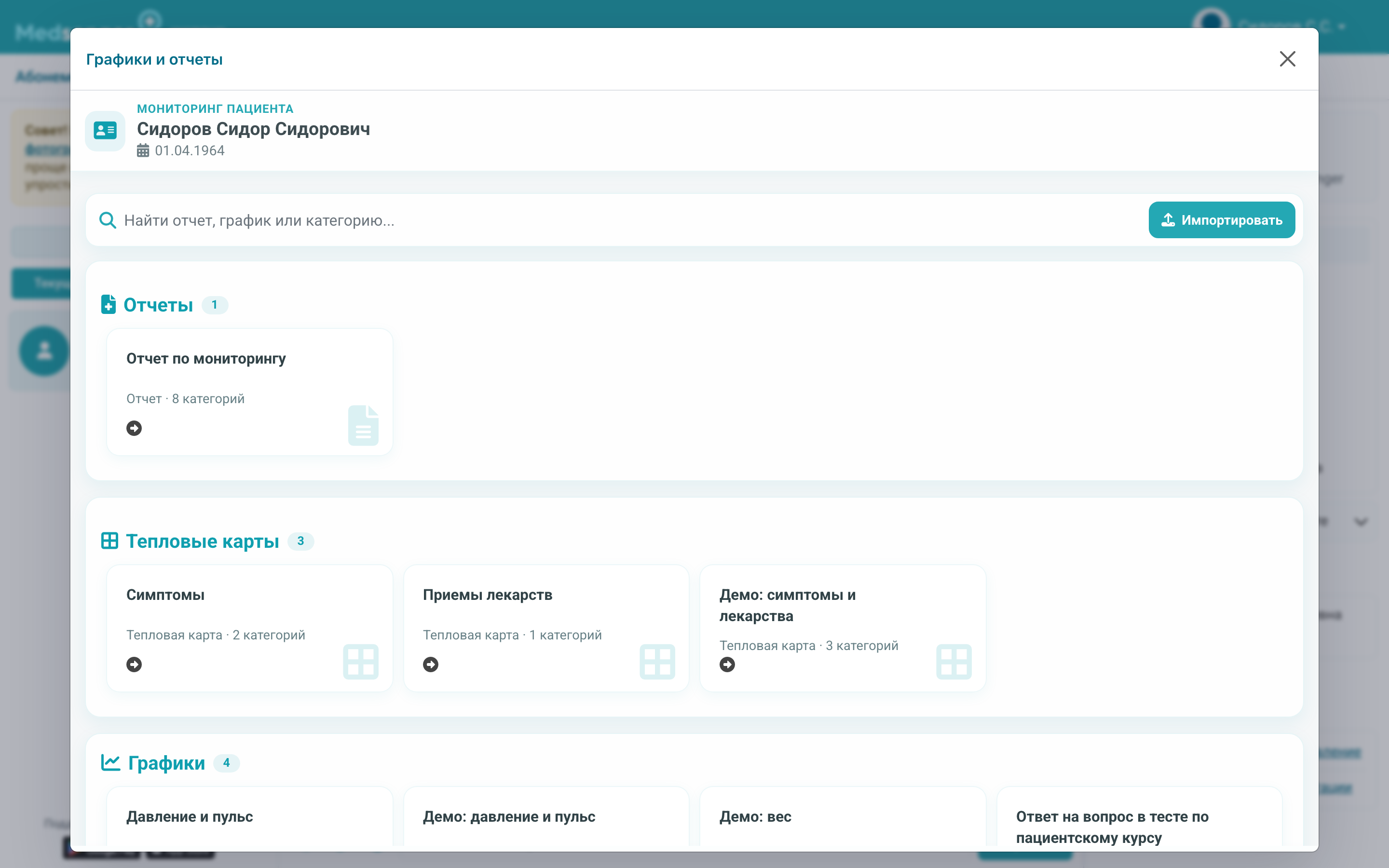Open the Симптомы heat map card

[250, 628]
